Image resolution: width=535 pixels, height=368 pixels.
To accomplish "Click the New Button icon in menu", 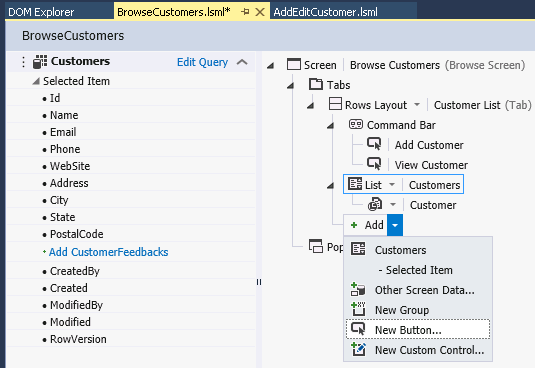I will 358,329.
